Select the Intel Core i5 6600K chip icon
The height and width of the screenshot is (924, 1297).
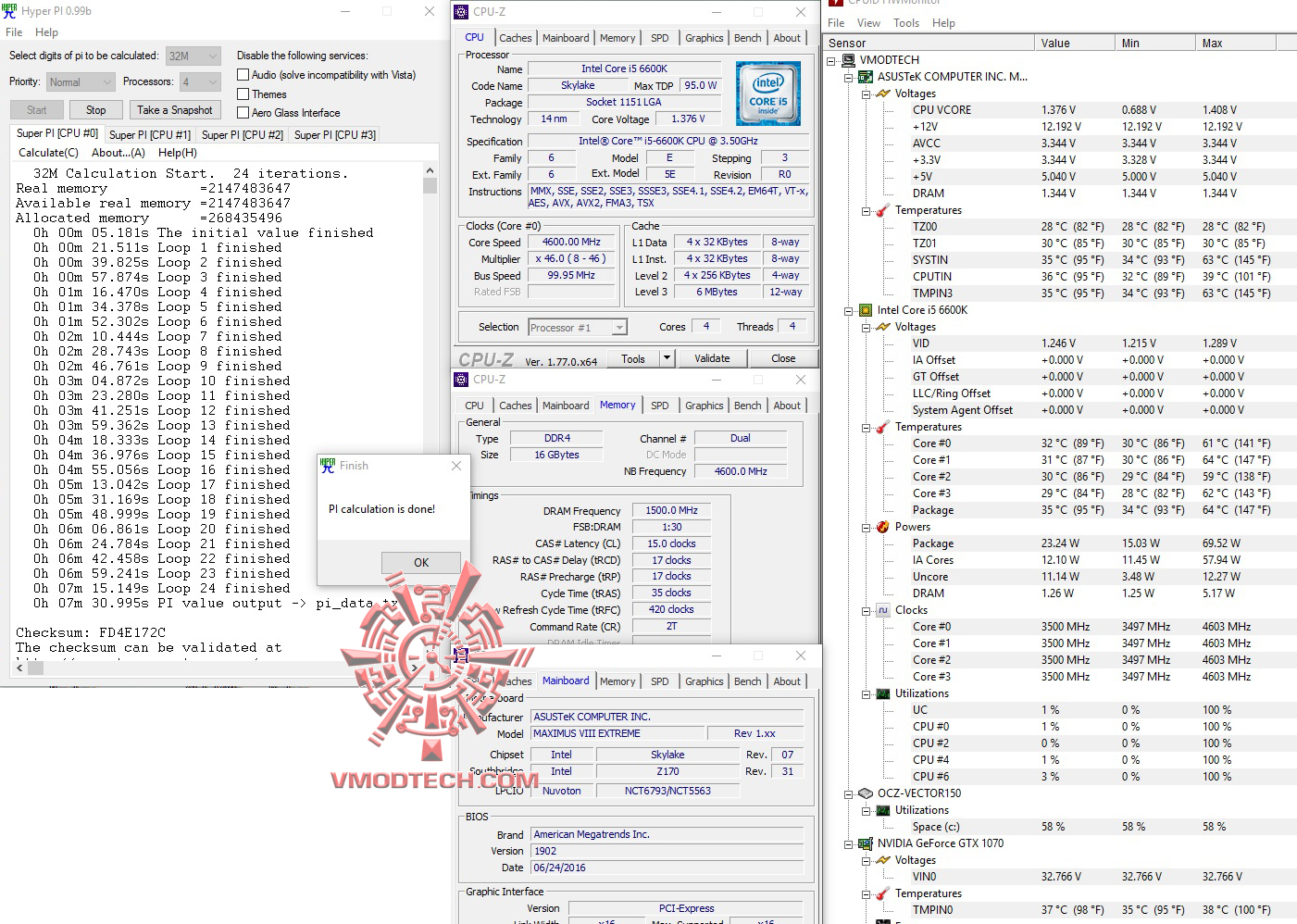866,310
